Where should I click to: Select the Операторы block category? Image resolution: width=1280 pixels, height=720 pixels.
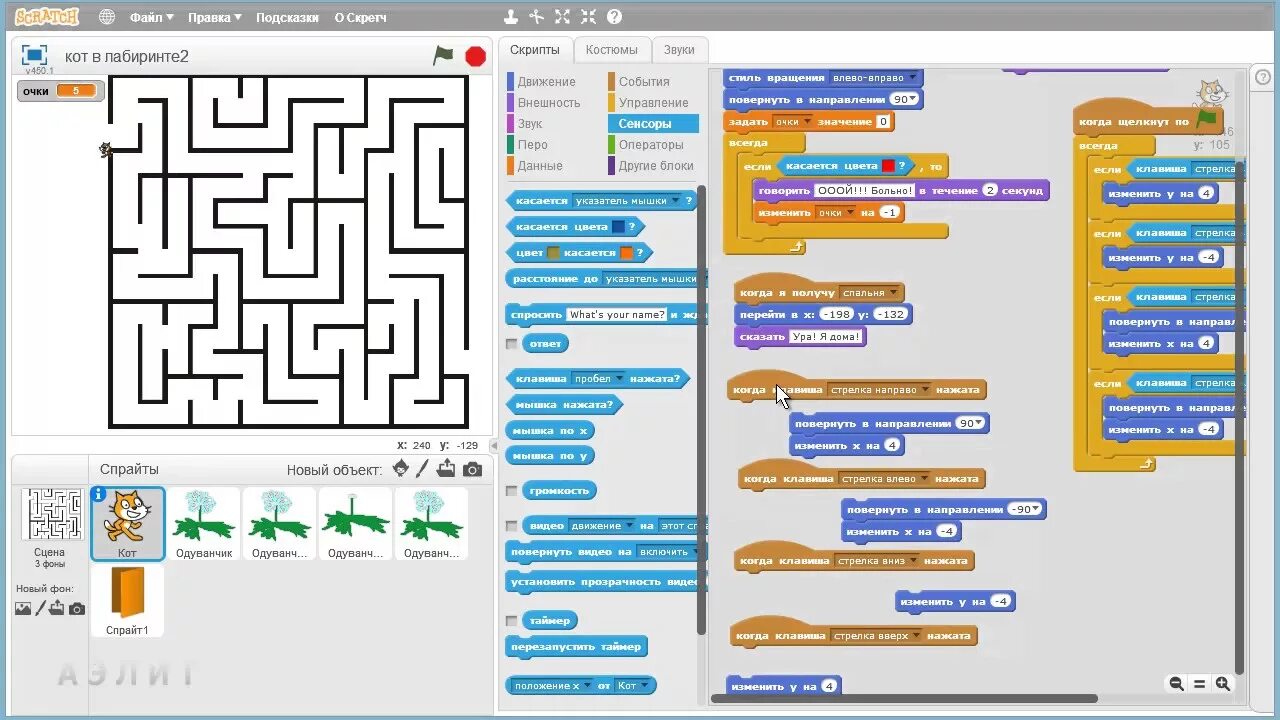(x=651, y=145)
